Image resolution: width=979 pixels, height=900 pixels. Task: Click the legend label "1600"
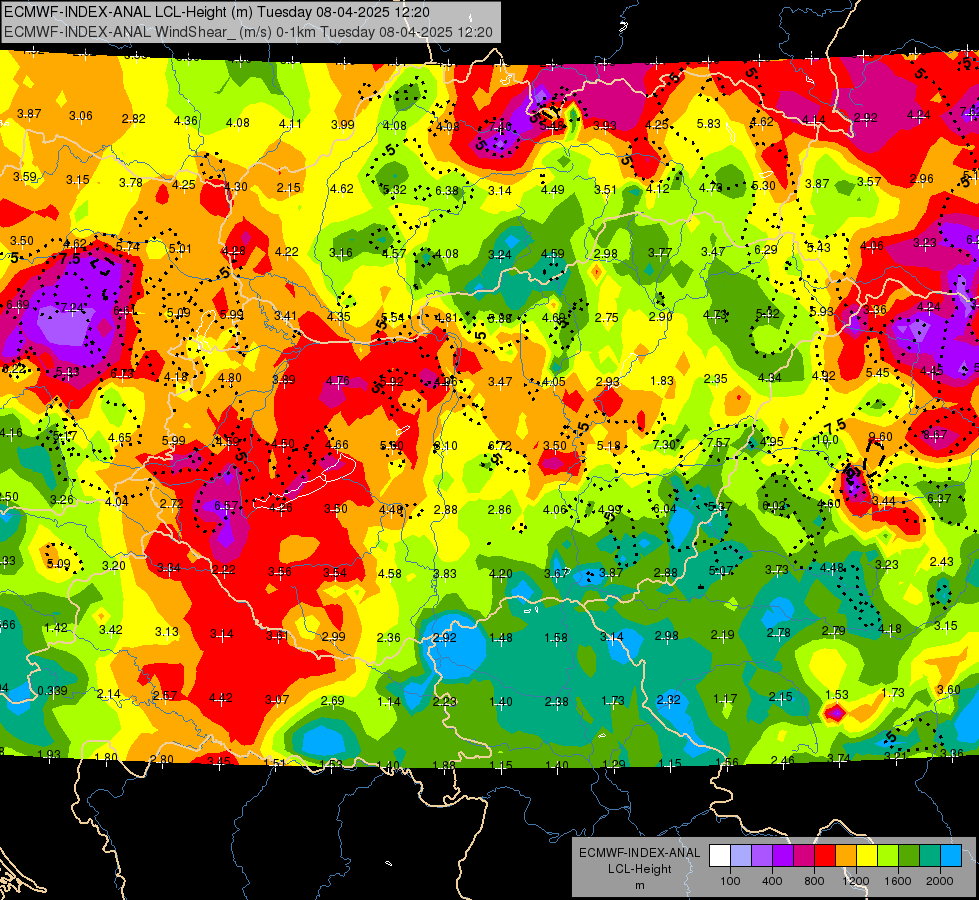898,881
